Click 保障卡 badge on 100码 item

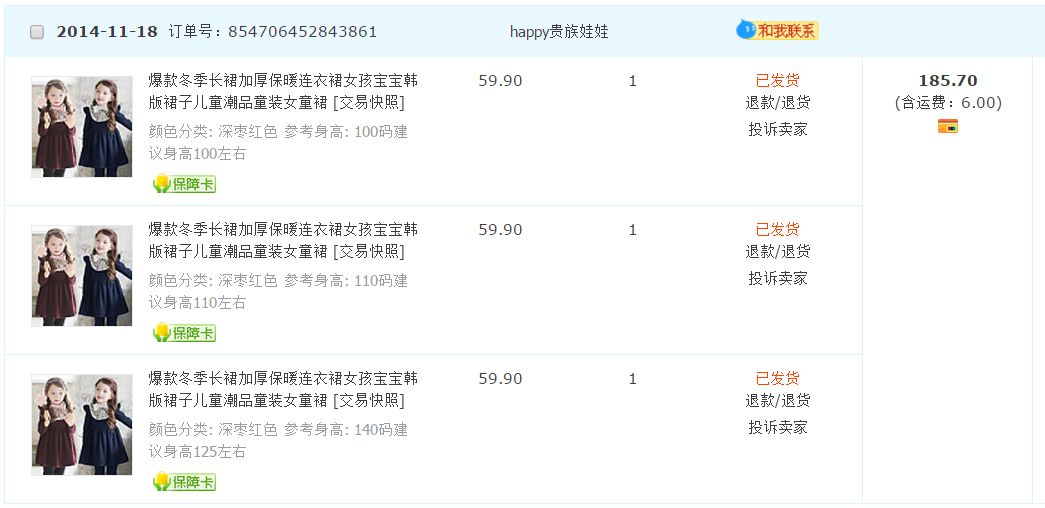(184, 184)
